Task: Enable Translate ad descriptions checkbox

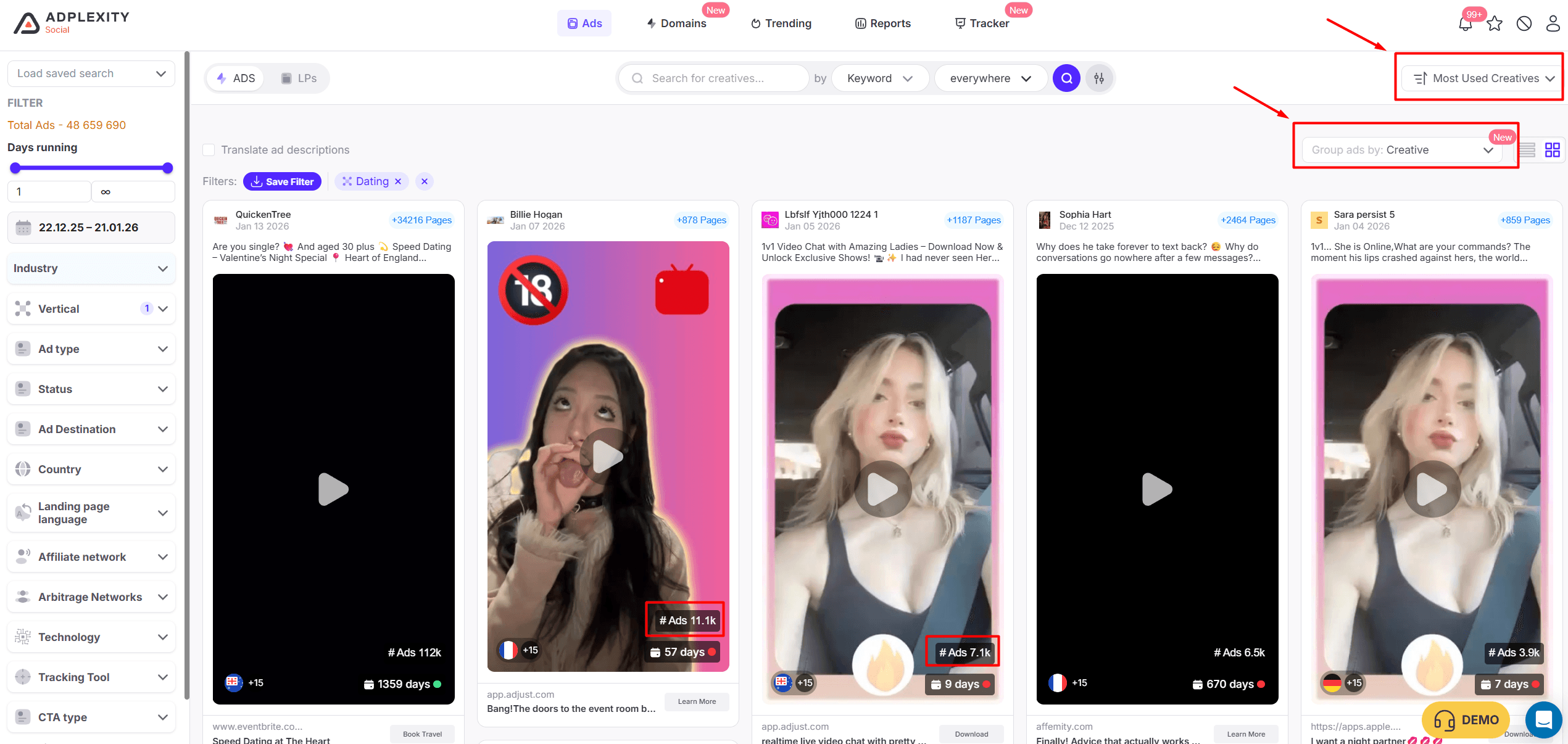Action: (209, 150)
